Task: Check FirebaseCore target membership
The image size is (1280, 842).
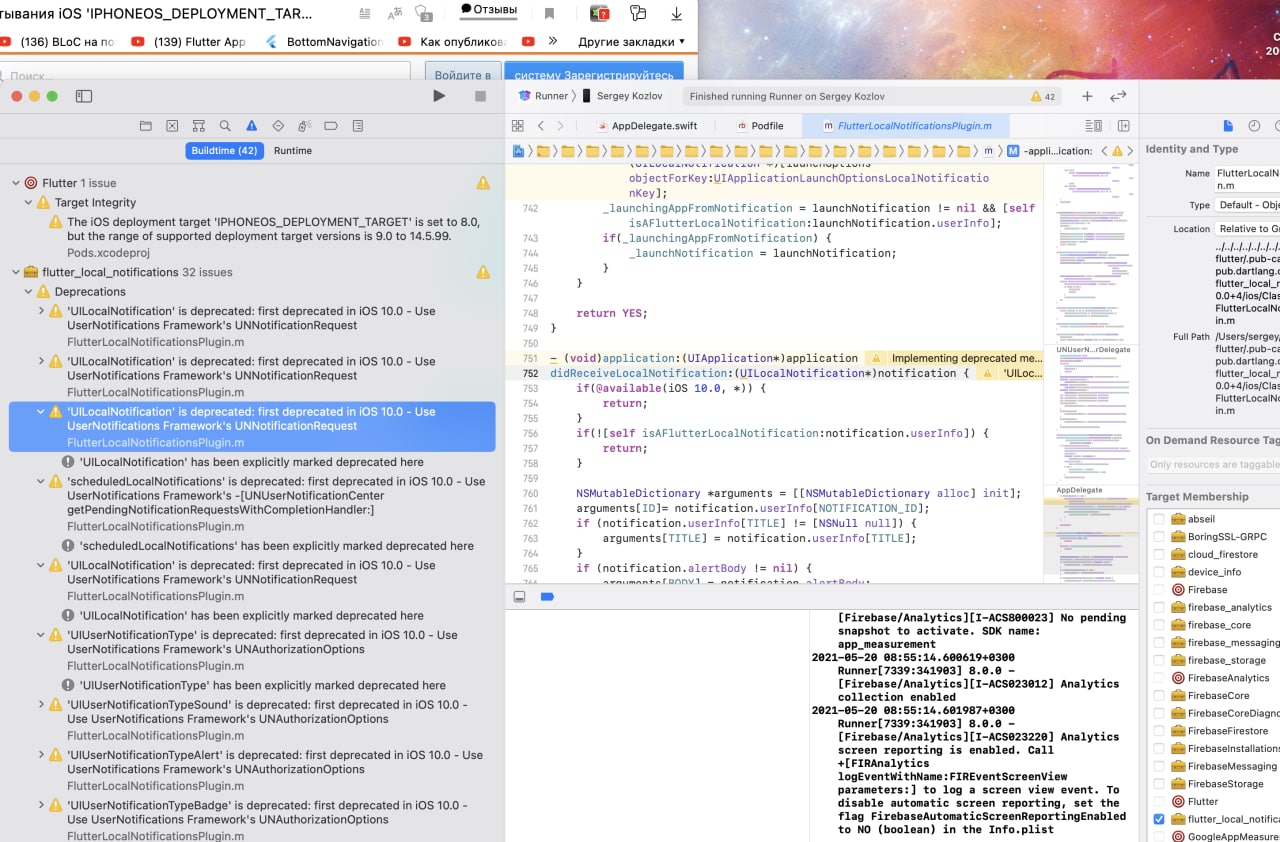Action: 1159,696
